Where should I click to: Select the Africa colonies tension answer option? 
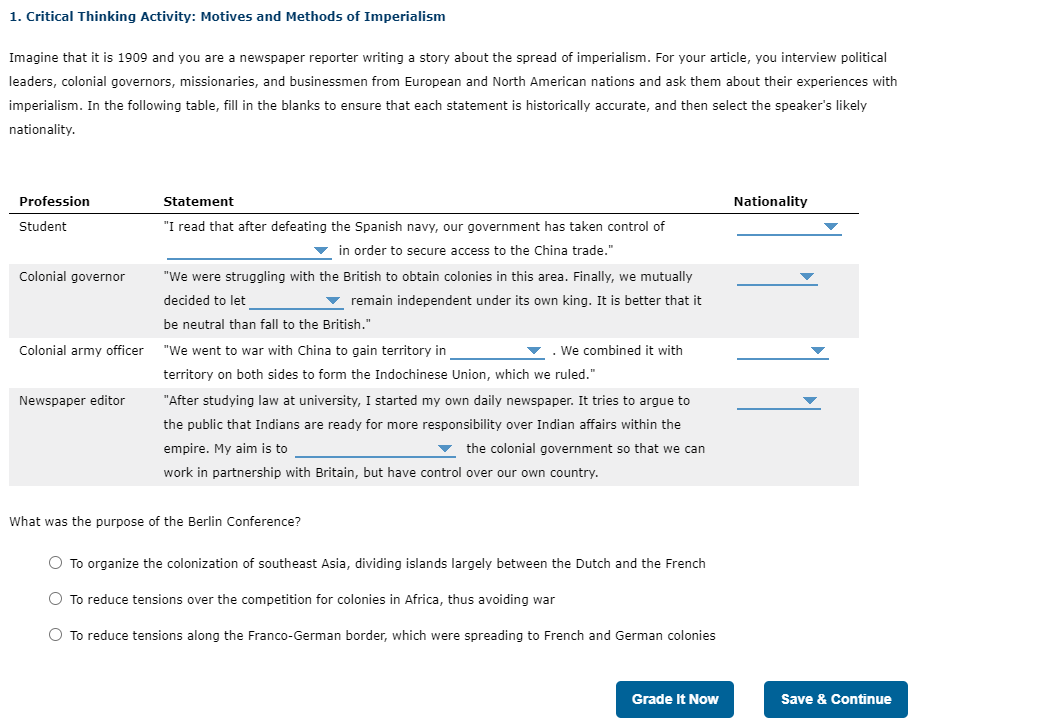click(x=56, y=598)
